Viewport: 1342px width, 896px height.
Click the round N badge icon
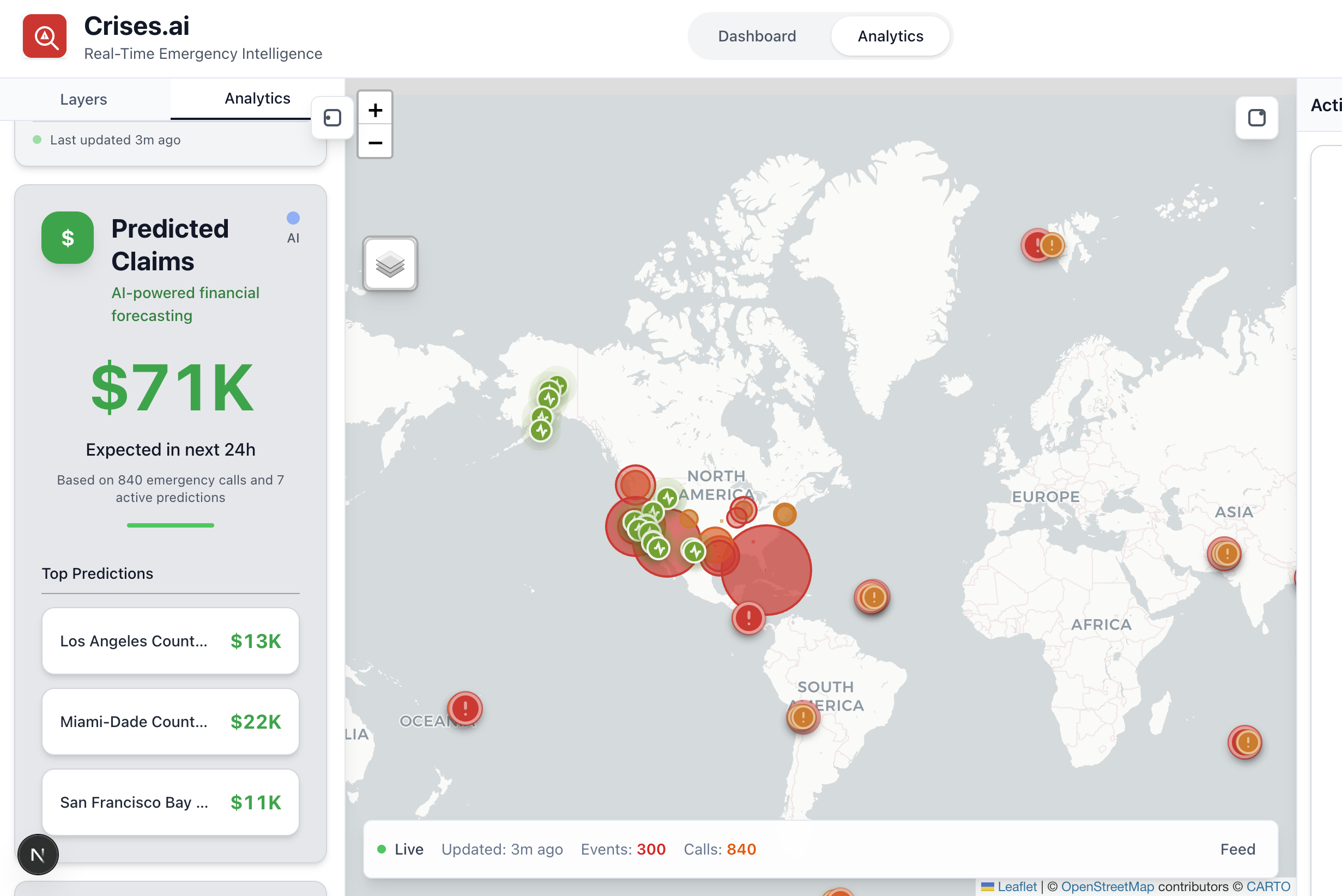click(x=38, y=855)
